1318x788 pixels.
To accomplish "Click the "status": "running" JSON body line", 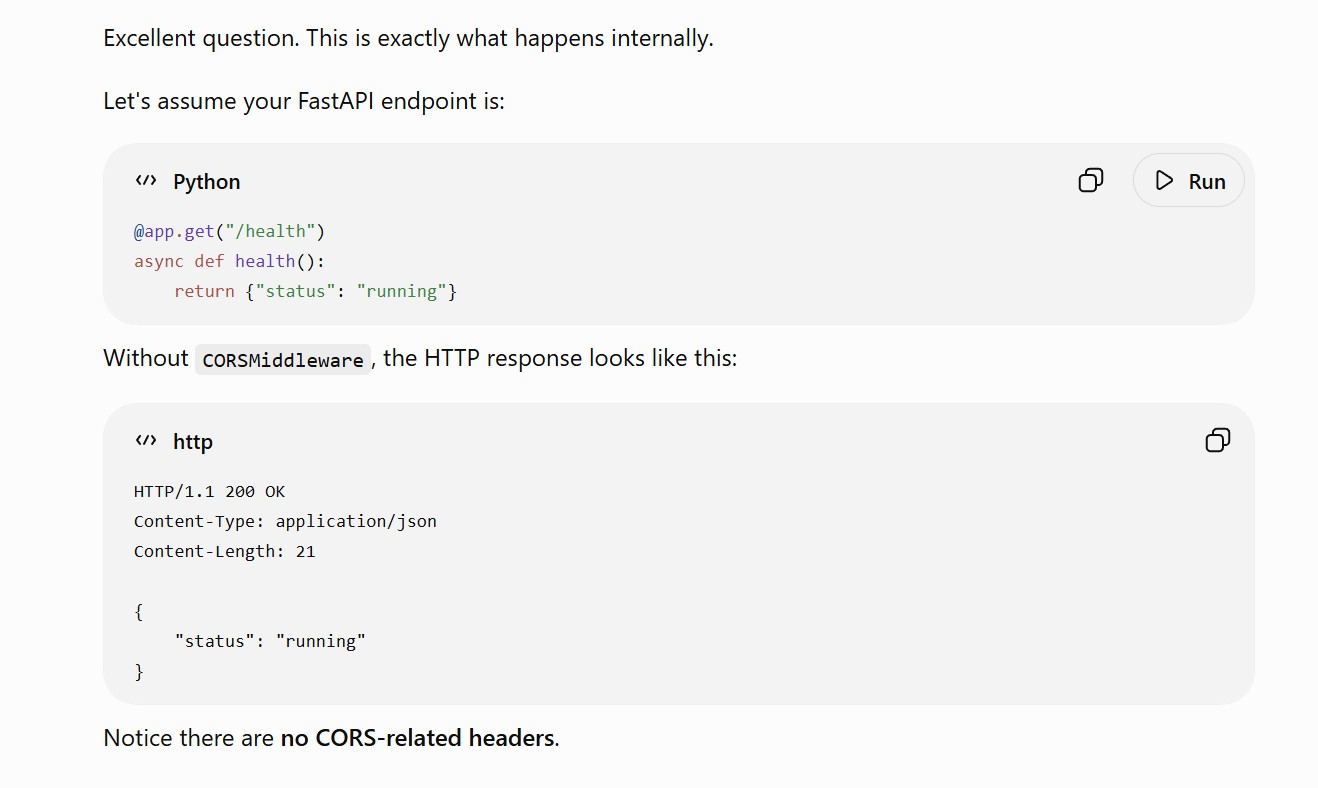I will (x=270, y=641).
